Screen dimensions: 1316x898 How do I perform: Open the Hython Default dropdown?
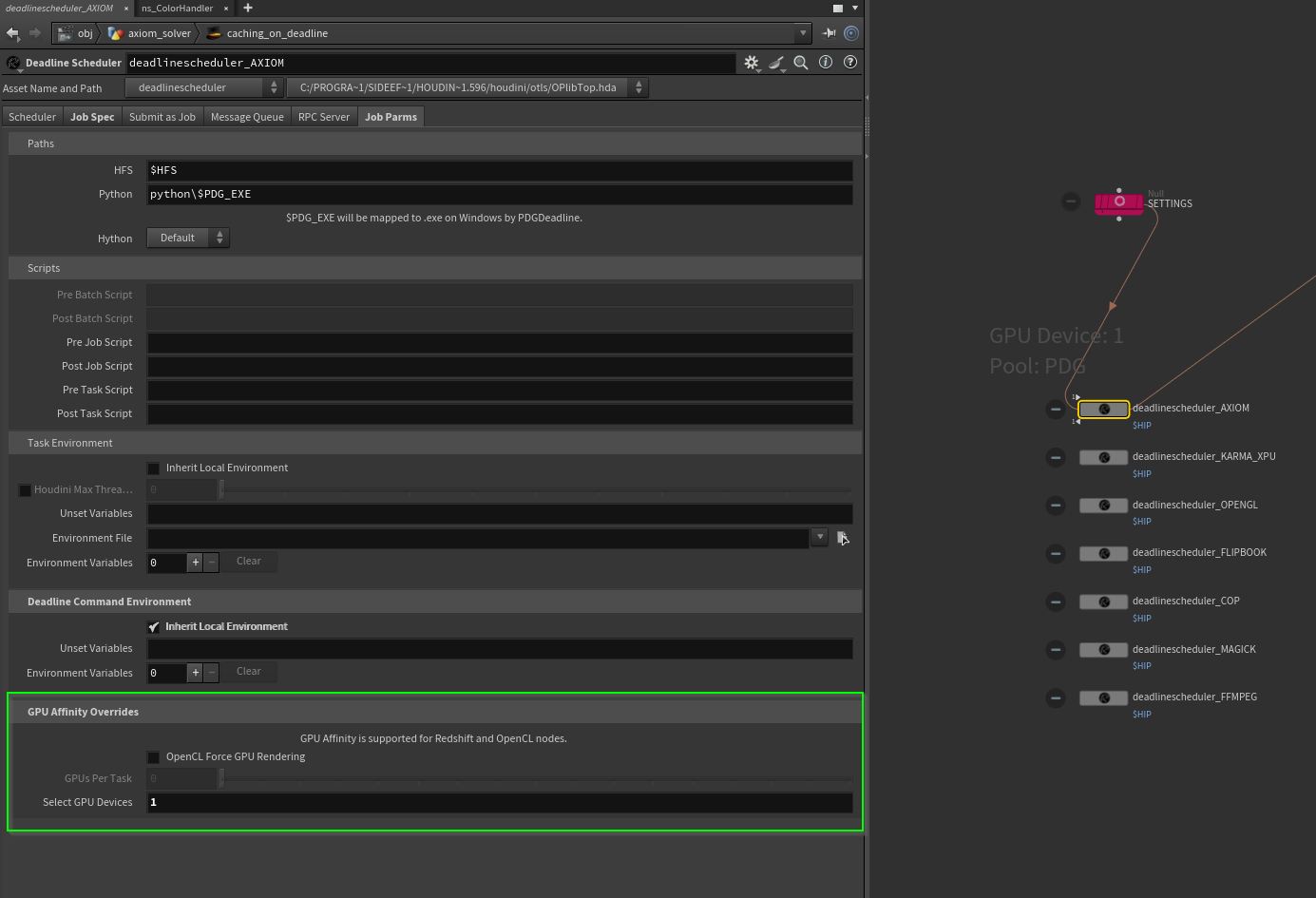[x=188, y=238]
